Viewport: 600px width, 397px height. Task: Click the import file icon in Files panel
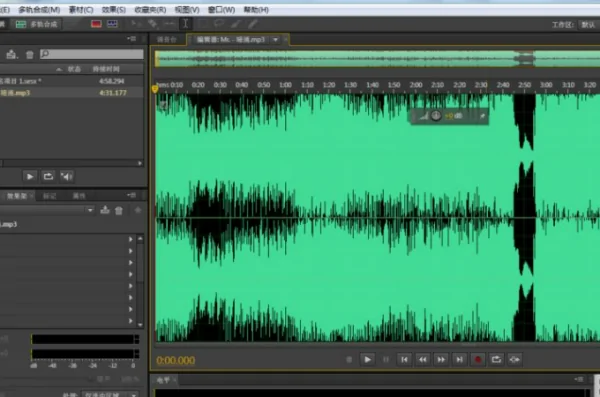pos(11,54)
